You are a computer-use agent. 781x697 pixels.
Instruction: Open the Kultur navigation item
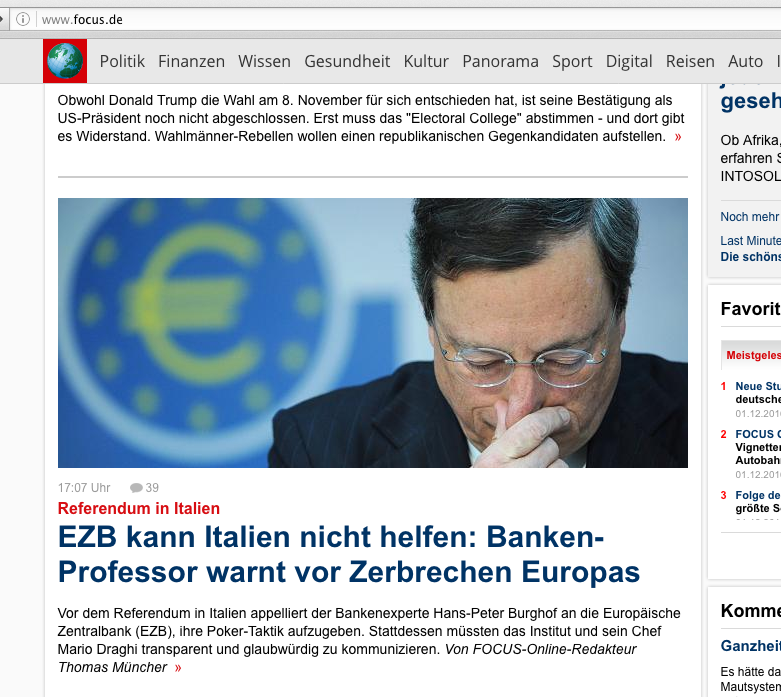[426, 61]
